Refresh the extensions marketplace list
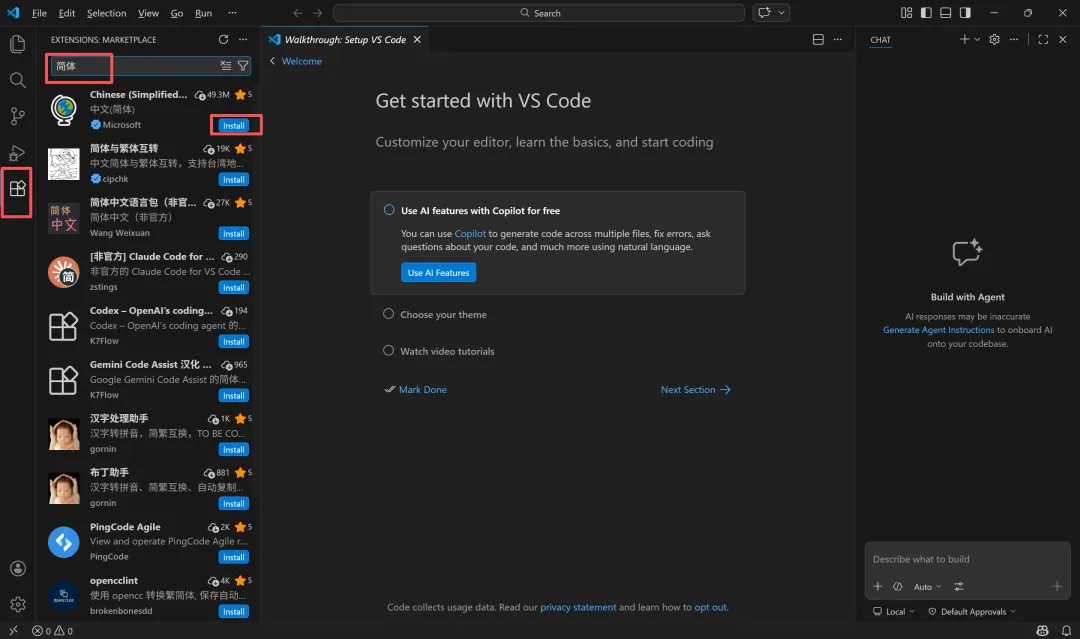Viewport: 1080px width, 639px height. 223,40
